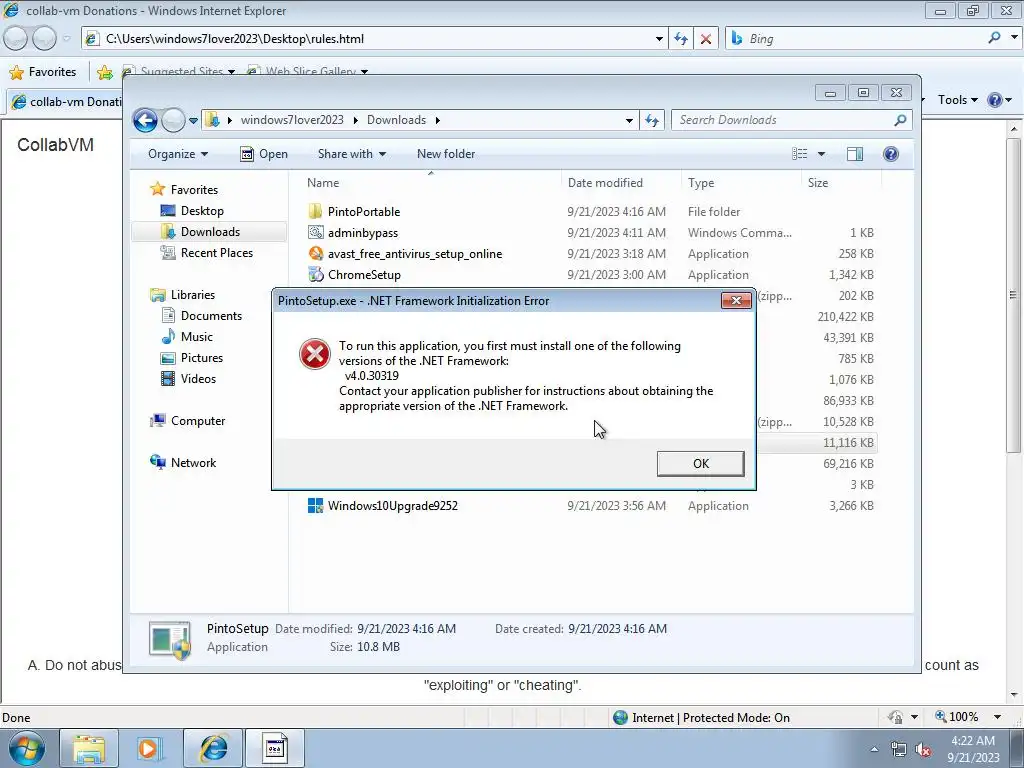
Task: Click the Internet Explorer taskbar icon
Action: pos(212,748)
